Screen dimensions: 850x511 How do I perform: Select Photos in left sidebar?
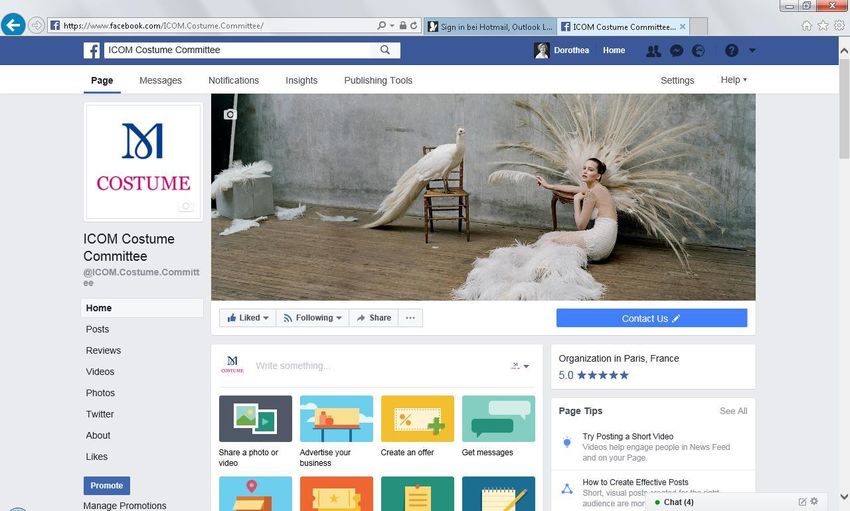point(100,393)
